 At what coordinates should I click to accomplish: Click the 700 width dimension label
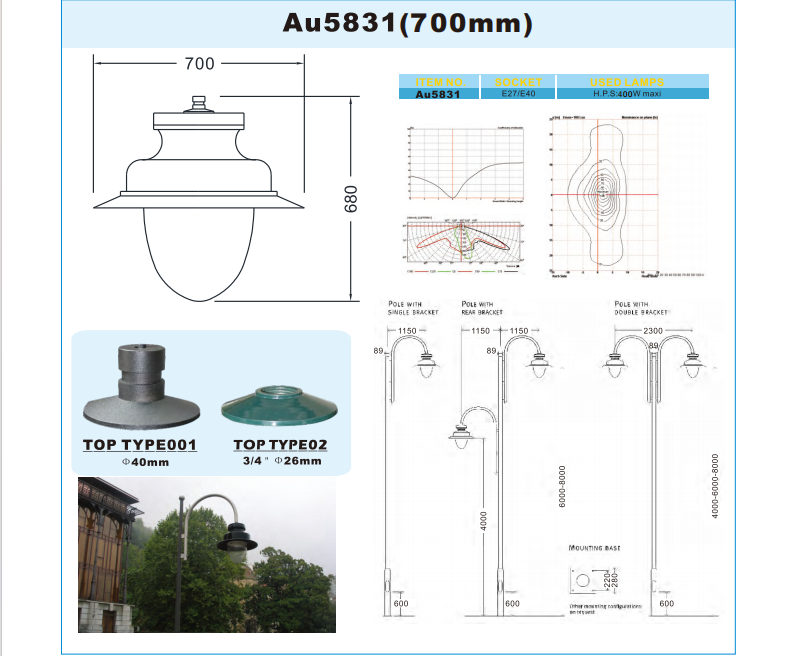pyautogui.click(x=200, y=63)
